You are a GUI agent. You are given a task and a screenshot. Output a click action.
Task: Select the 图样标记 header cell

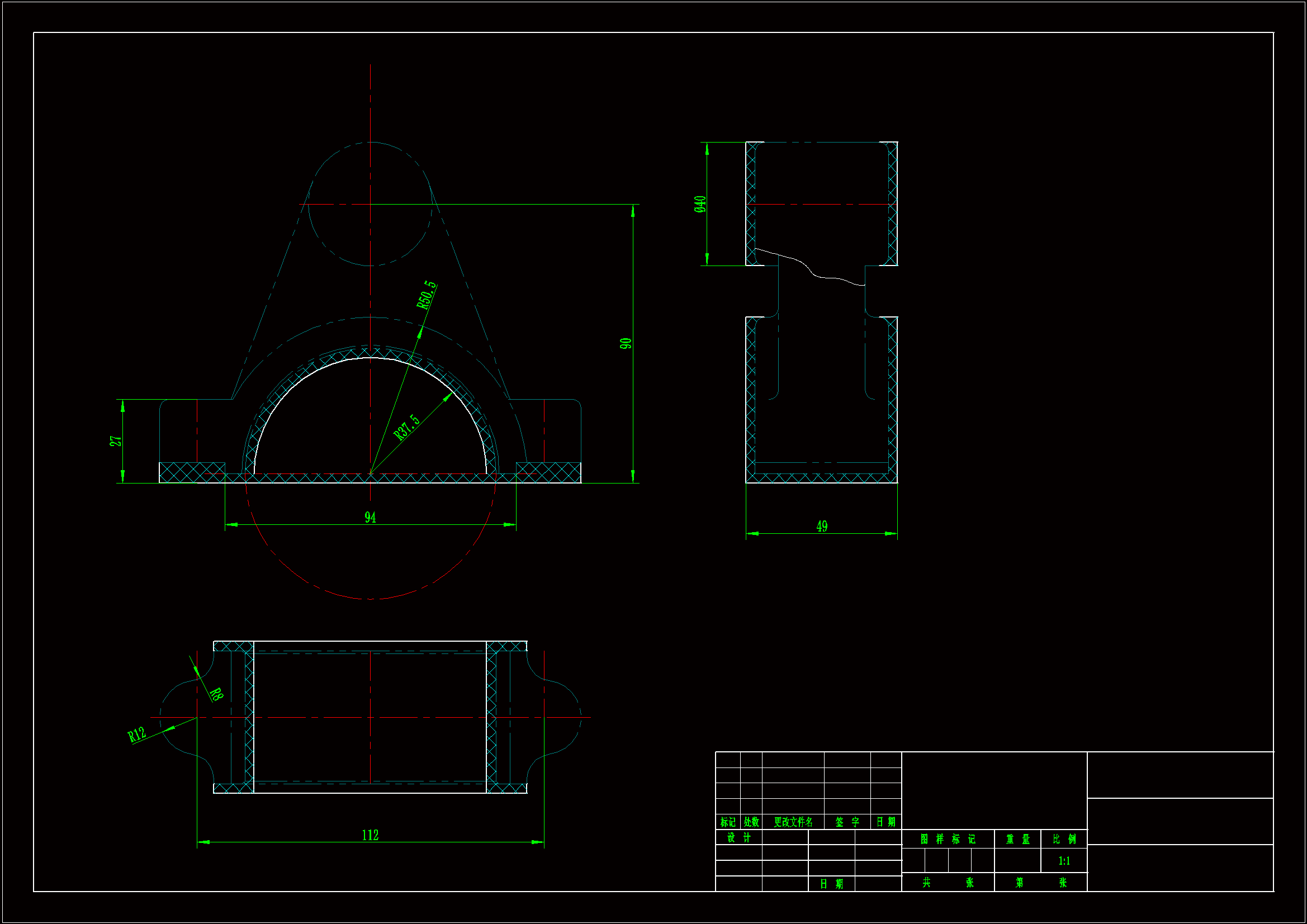click(947, 839)
